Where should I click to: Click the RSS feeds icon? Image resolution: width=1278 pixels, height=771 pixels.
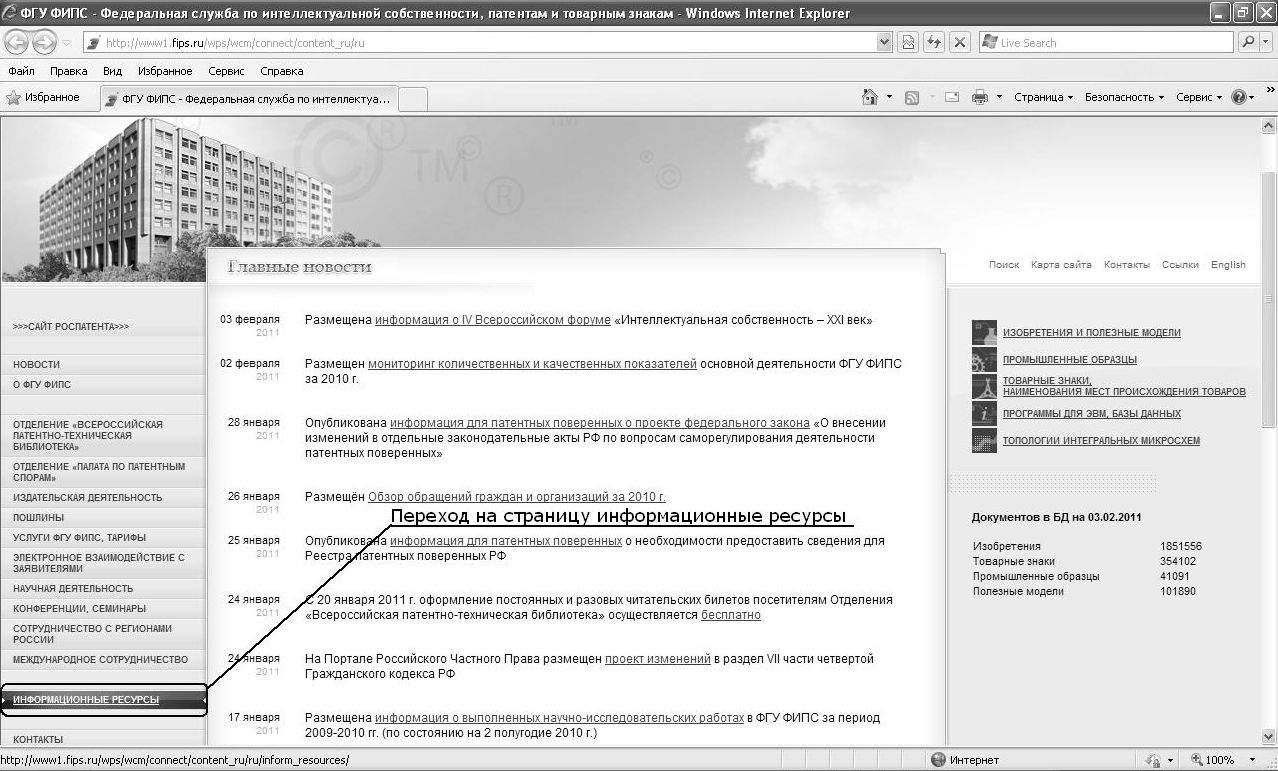(912, 97)
